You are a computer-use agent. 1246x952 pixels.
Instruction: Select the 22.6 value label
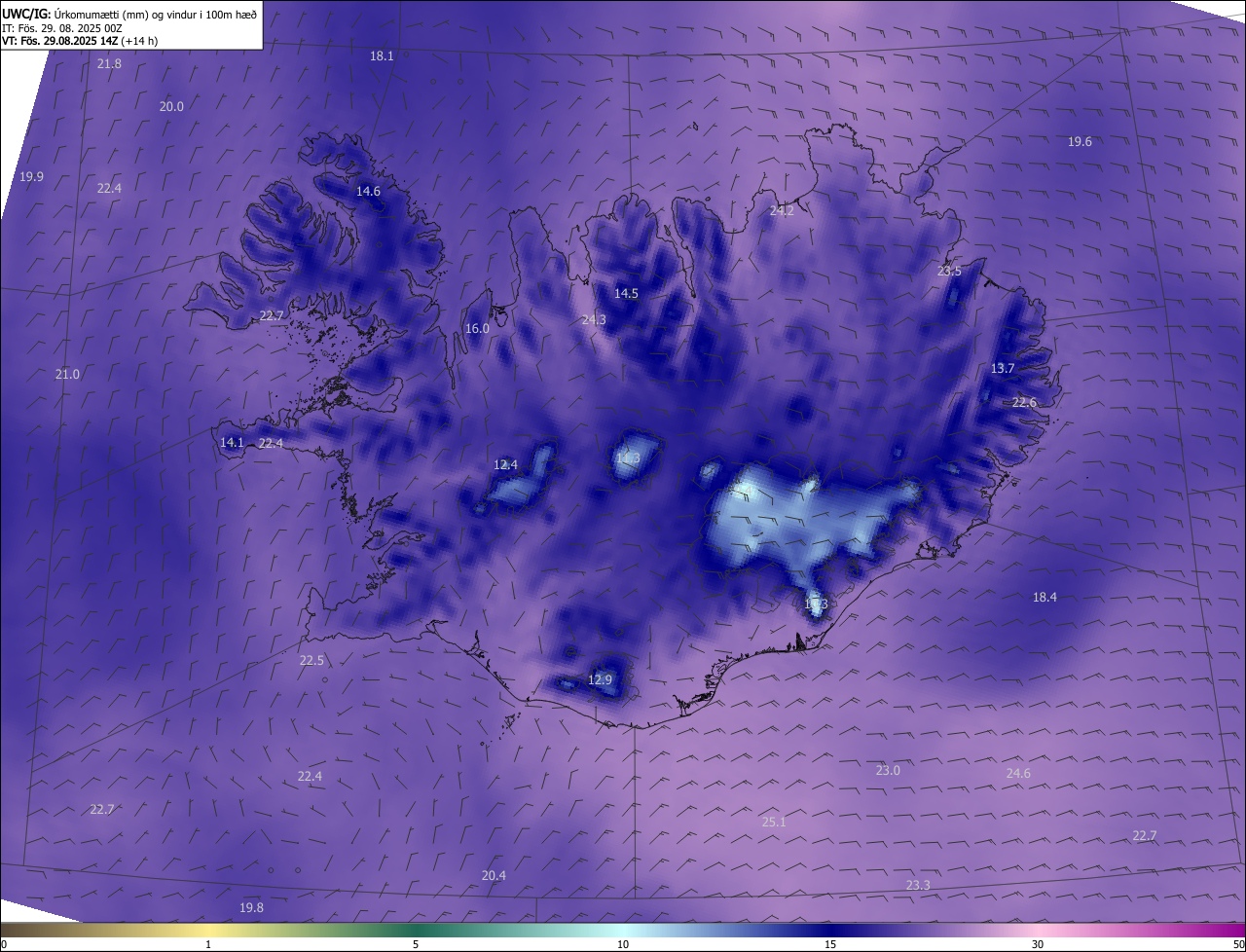[1024, 402]
